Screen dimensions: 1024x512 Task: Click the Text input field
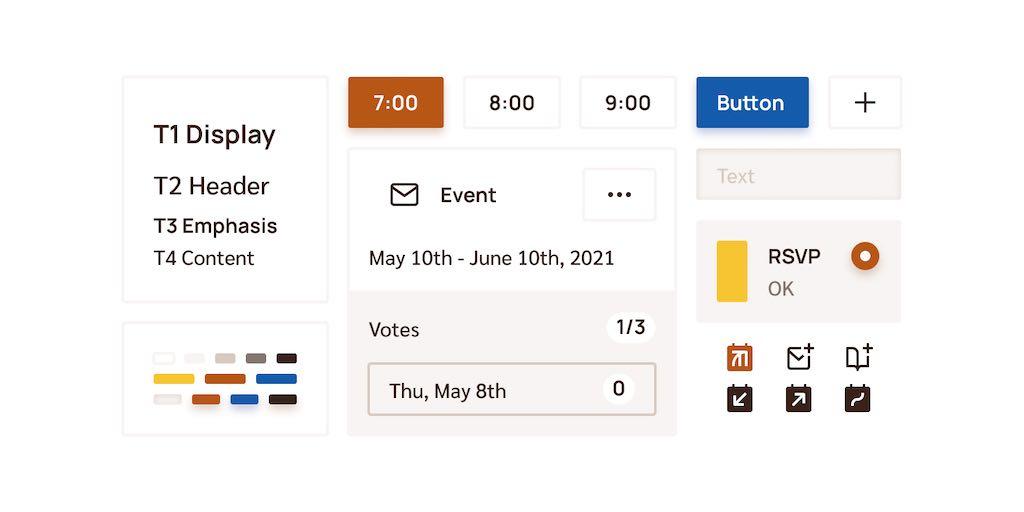[x=799, y=174]
